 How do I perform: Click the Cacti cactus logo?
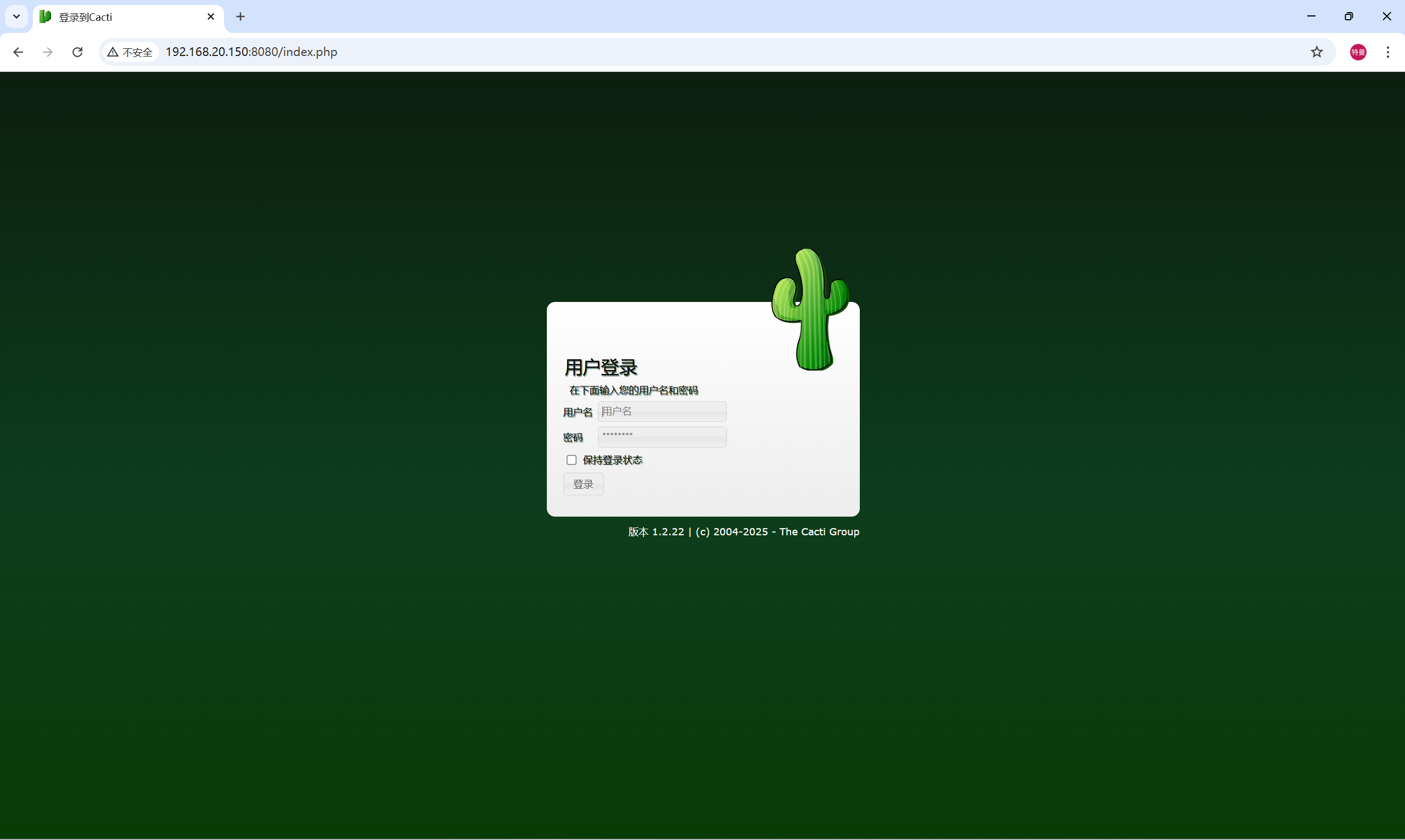coord(810,309)
